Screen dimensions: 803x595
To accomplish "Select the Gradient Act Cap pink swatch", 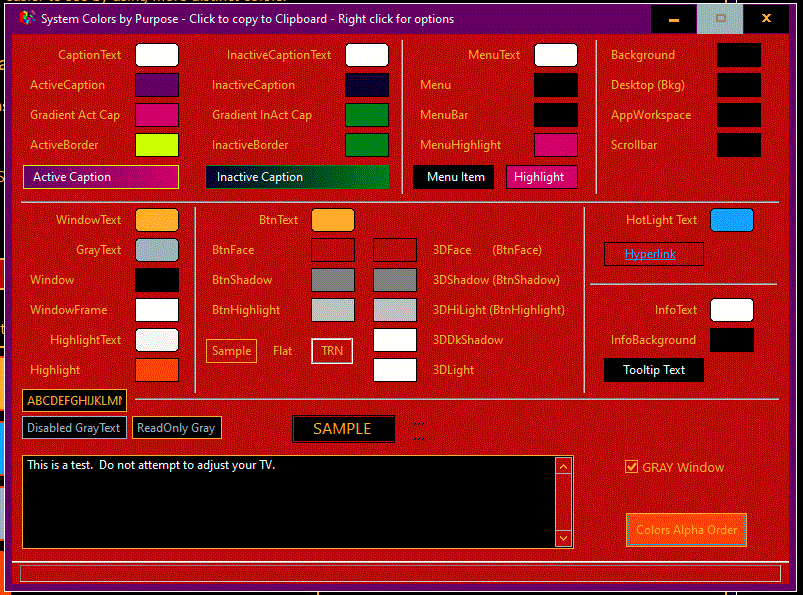I will [157, 115].
